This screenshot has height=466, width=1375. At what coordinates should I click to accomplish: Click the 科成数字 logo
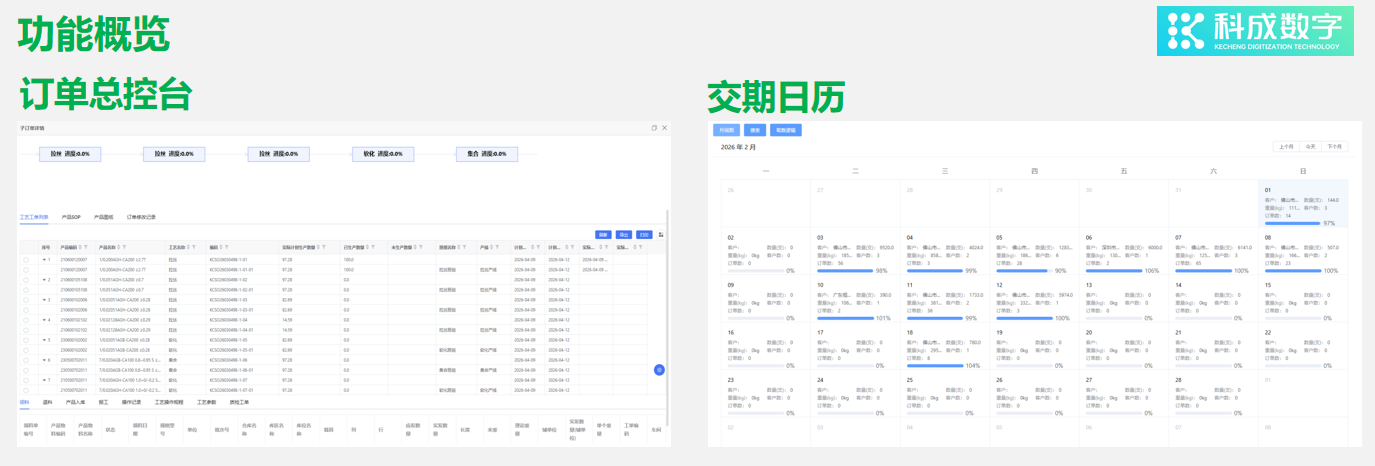pos(1255,31)
